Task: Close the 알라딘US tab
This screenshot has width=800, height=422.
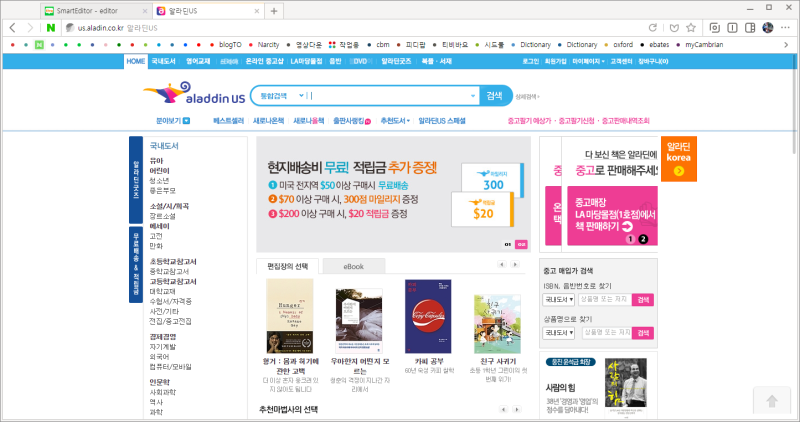Action: [257, 11]
